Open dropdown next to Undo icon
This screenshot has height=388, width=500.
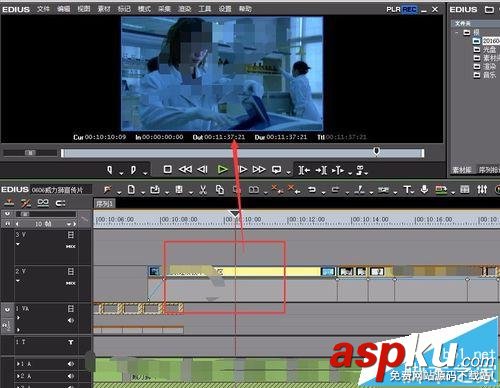[323, 193]
